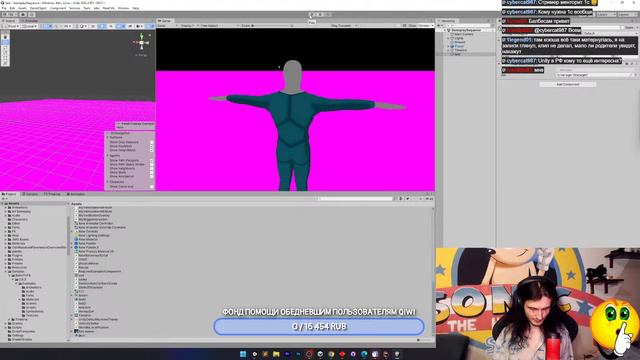The height and width of the screenshot is (360, 640).
Task: Open the File menu
Action: (4, 8)
